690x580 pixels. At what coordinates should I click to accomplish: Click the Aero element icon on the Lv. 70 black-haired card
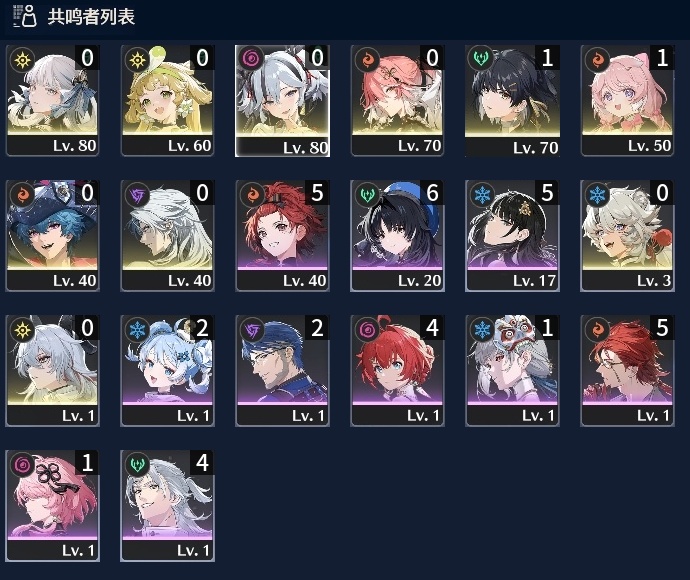coord(481,59)
